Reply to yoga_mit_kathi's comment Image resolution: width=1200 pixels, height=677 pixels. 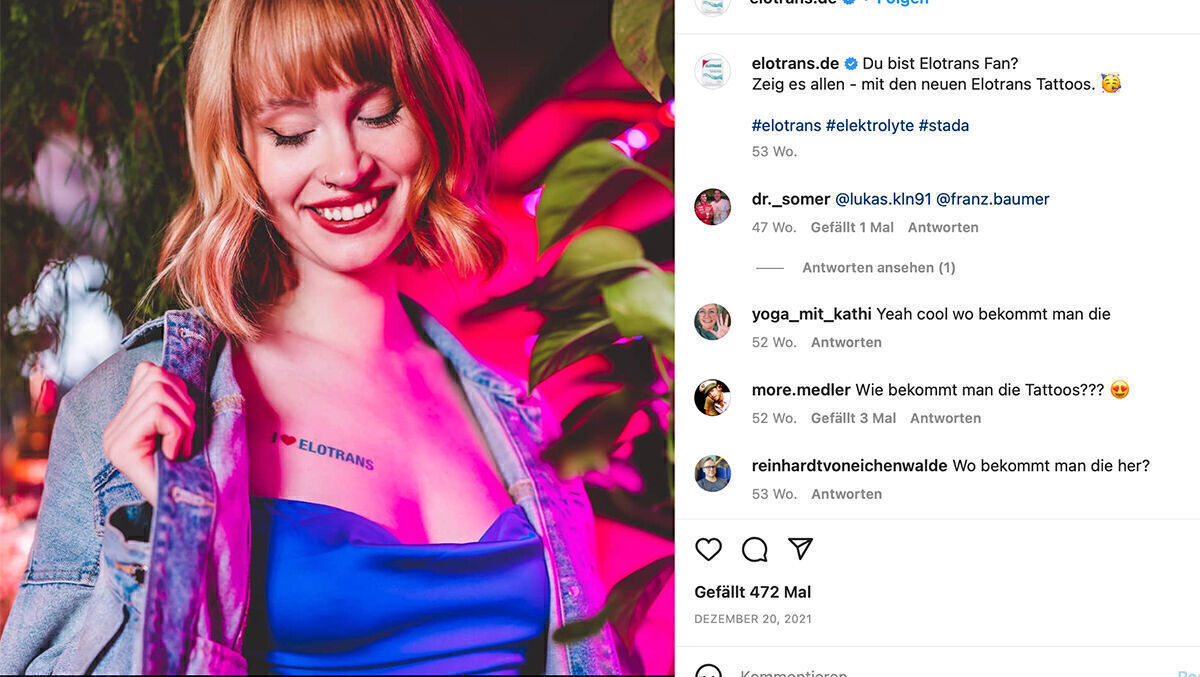[846, 343]
